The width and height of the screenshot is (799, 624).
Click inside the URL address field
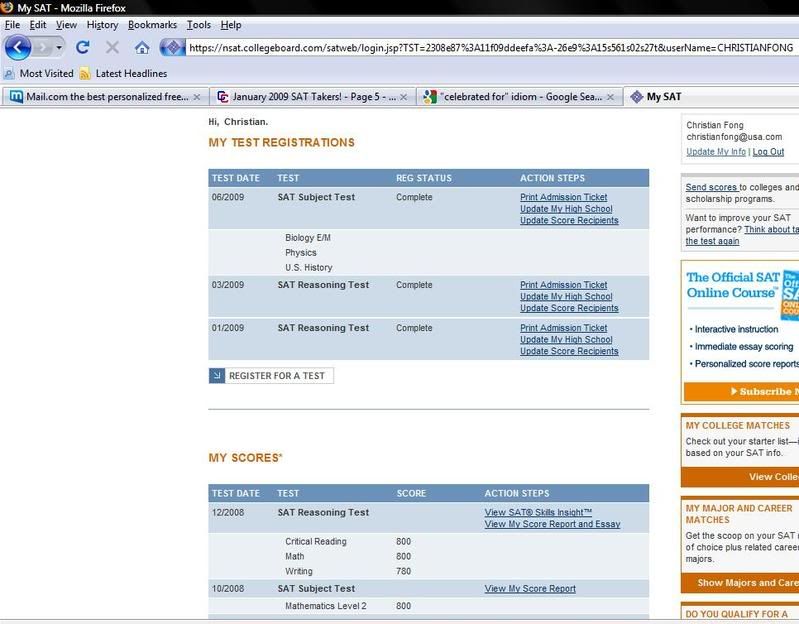[x=480, y=47]
